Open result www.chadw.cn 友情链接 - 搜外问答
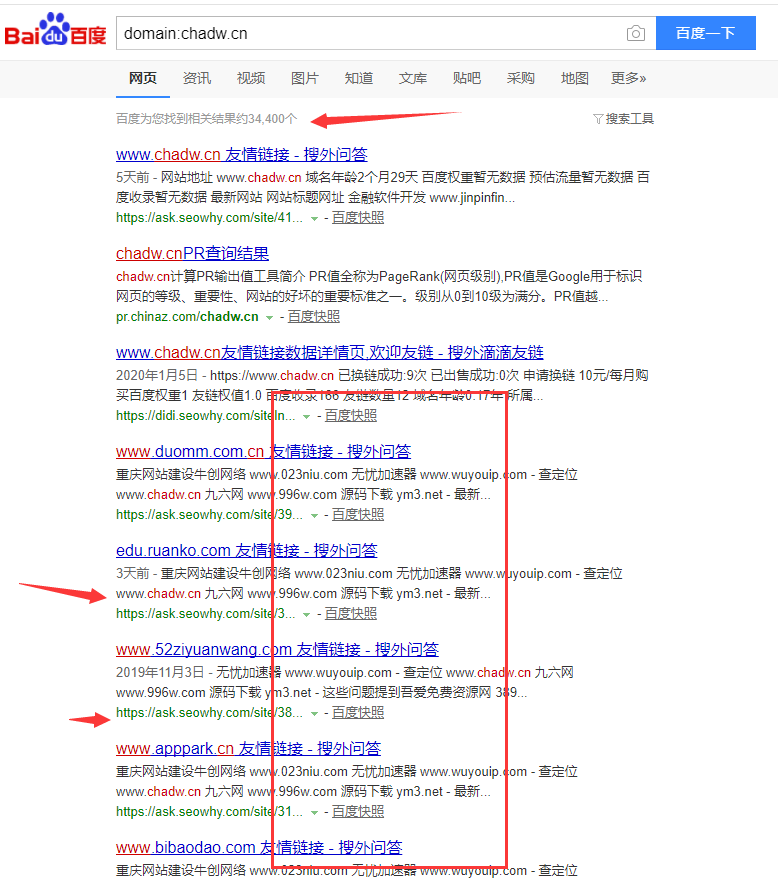778x882 pixels. tap(242, 154)
